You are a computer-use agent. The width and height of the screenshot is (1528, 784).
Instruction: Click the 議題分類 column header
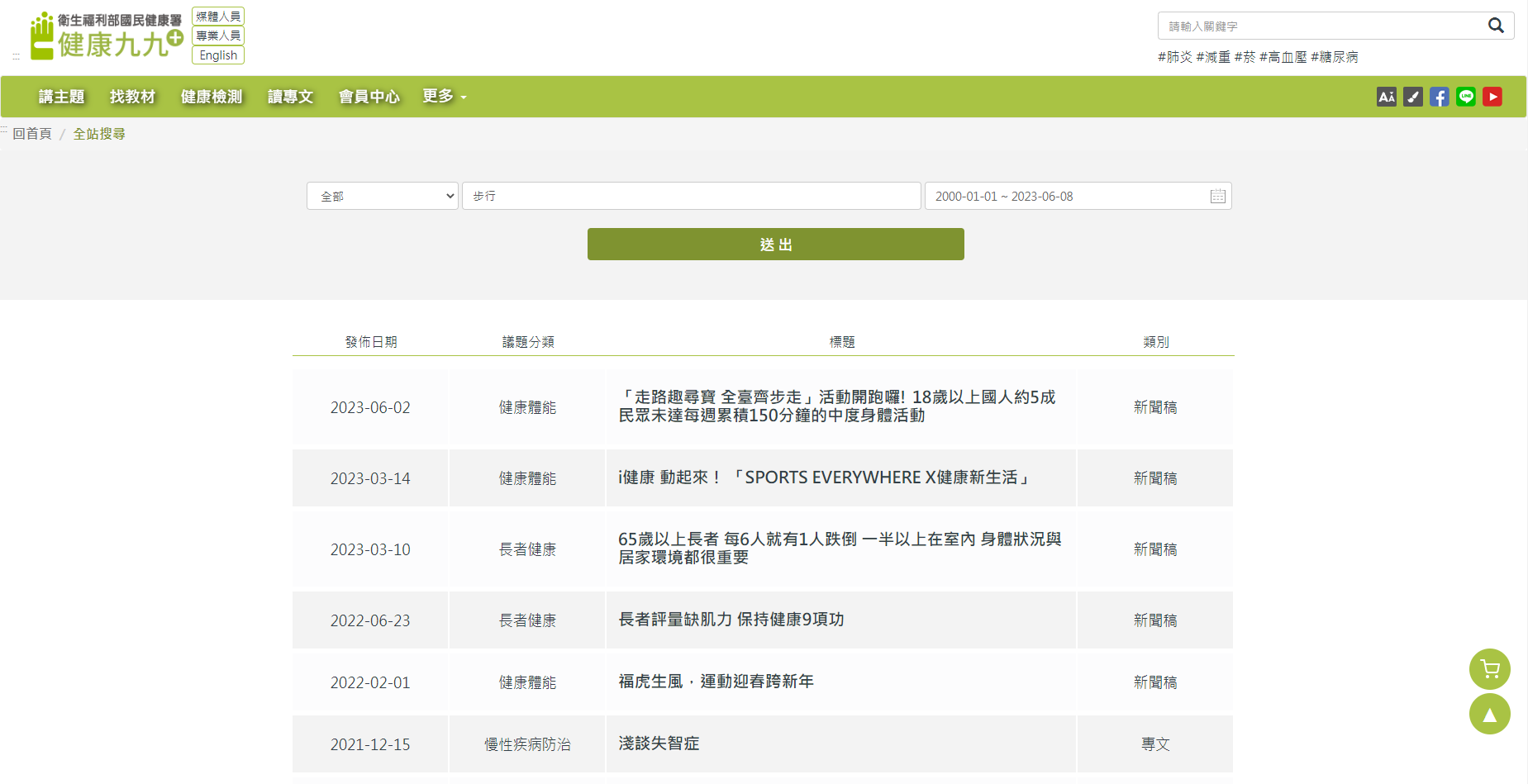[x=528, y=342]
